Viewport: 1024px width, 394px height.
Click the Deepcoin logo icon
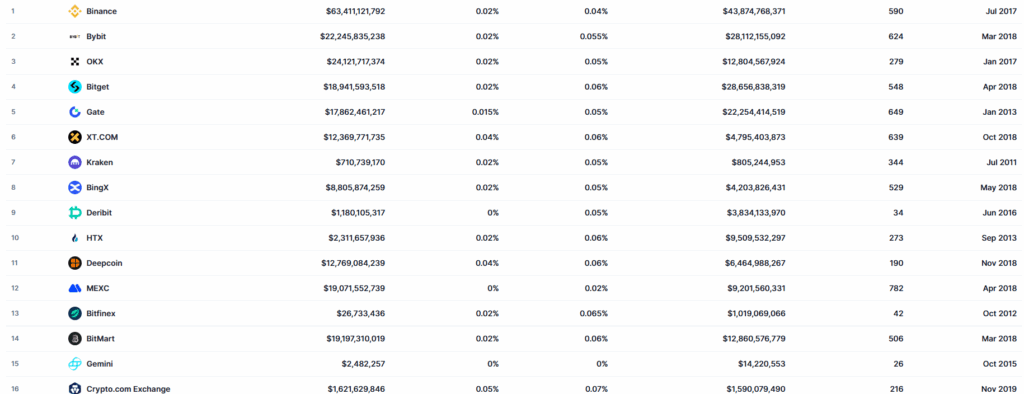74,263
